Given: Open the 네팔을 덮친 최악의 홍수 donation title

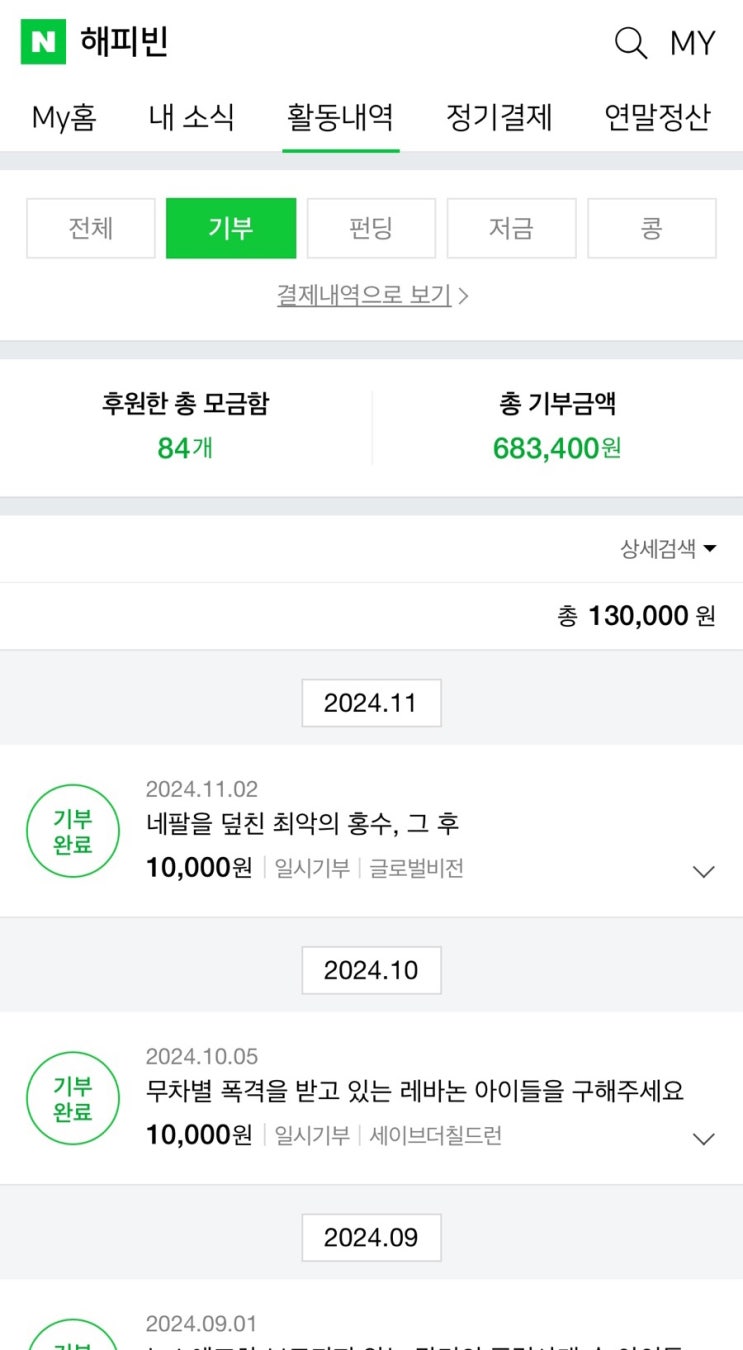Looking at the screenshot, I should tap(302, 825).
